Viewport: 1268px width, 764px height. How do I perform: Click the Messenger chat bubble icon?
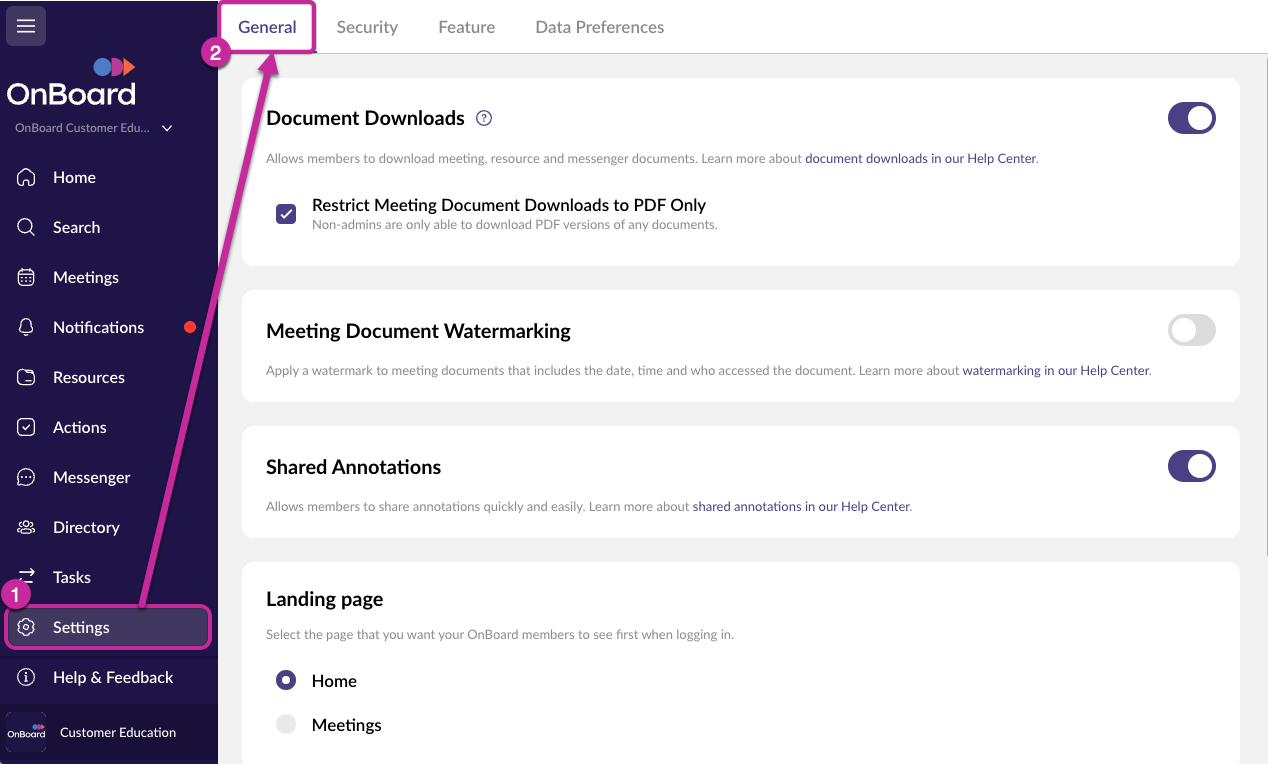[27, 477]
